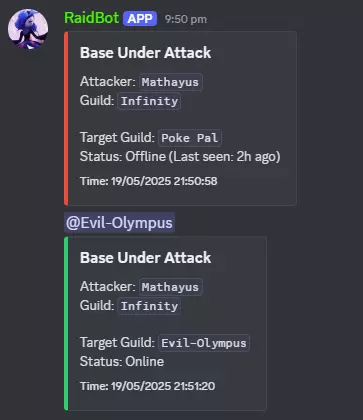Click the Status Online text
This screenshot has width=363, height=420.
click(x=122, y=362)
